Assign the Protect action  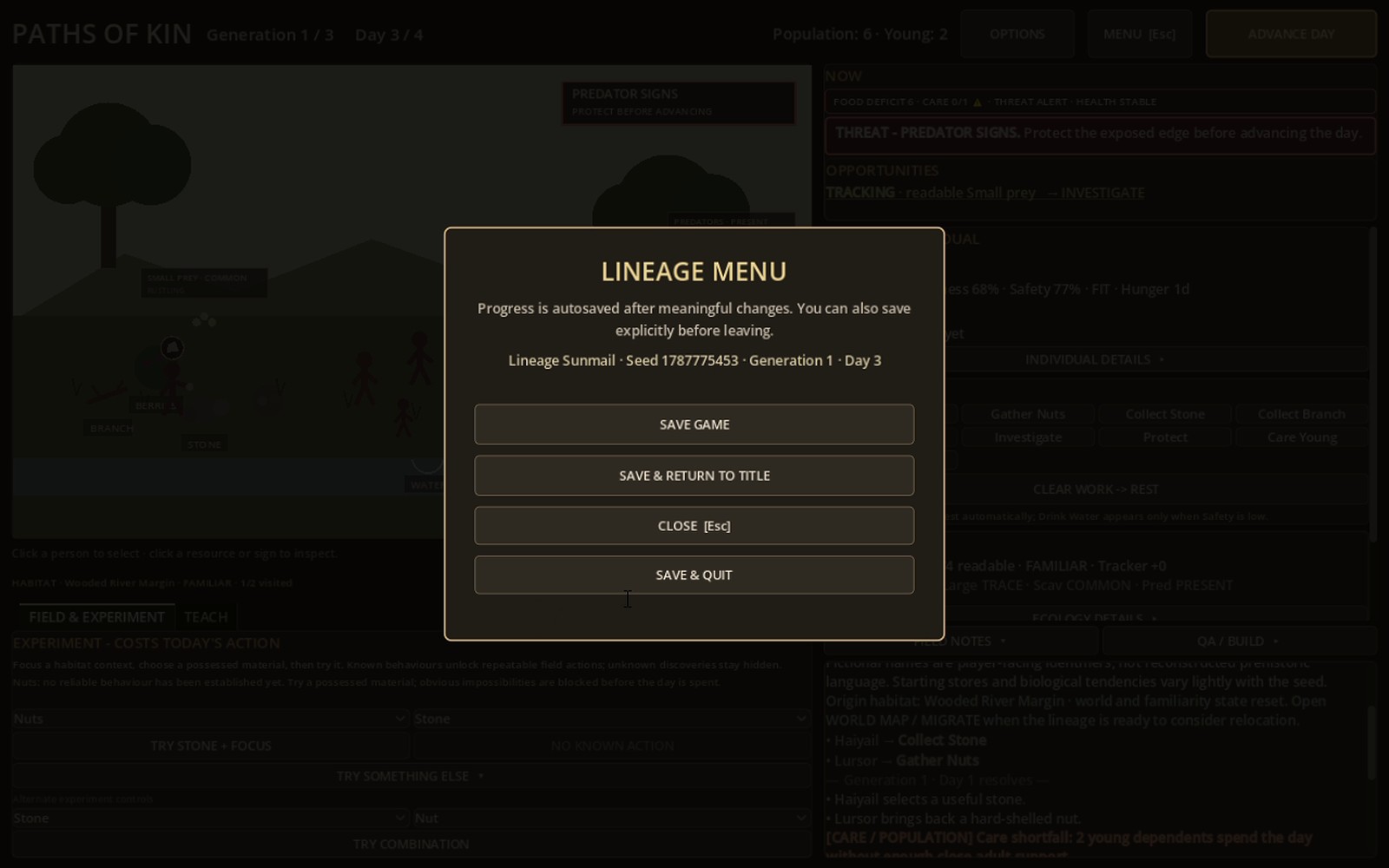click(x=1165, y=437)
